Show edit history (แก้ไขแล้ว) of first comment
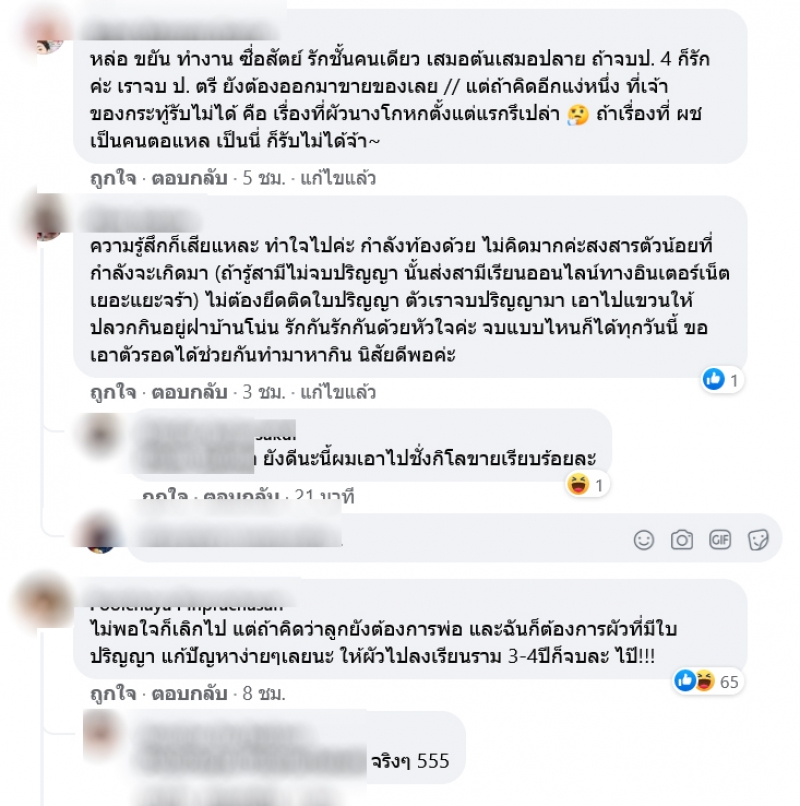 pos(338,178)
